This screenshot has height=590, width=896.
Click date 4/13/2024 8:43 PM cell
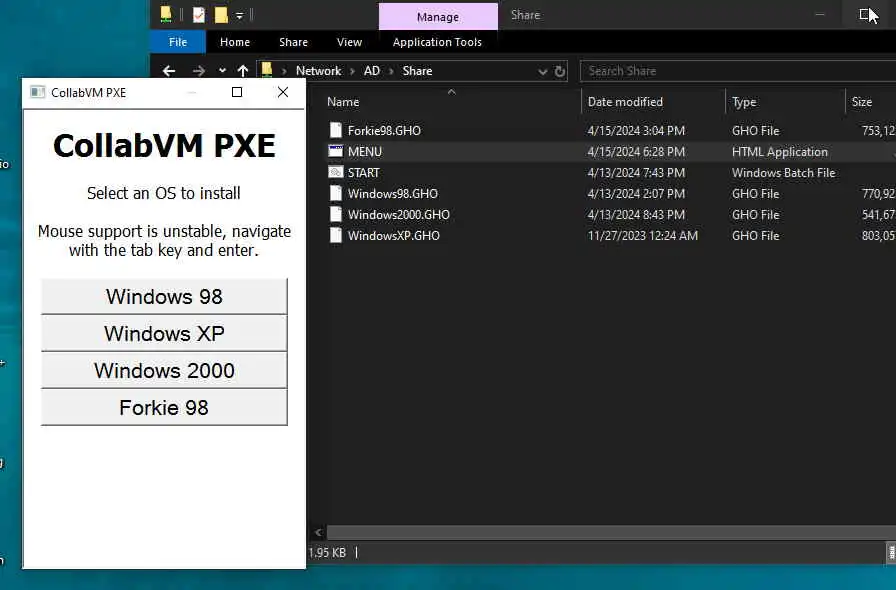click(636, 214)
